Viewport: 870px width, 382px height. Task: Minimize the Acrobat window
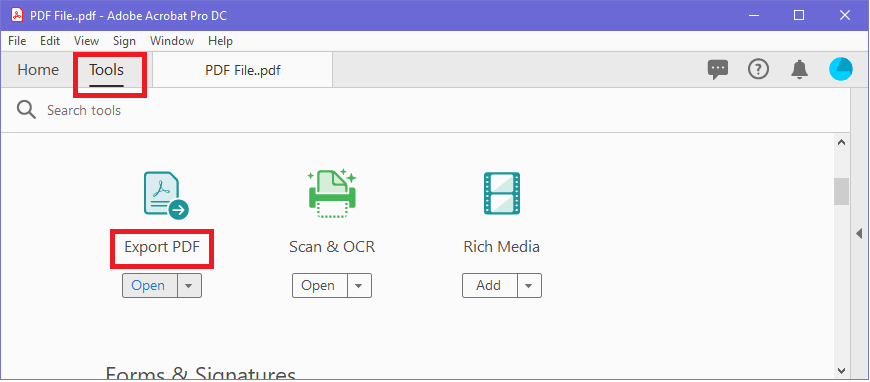(753, 15)
